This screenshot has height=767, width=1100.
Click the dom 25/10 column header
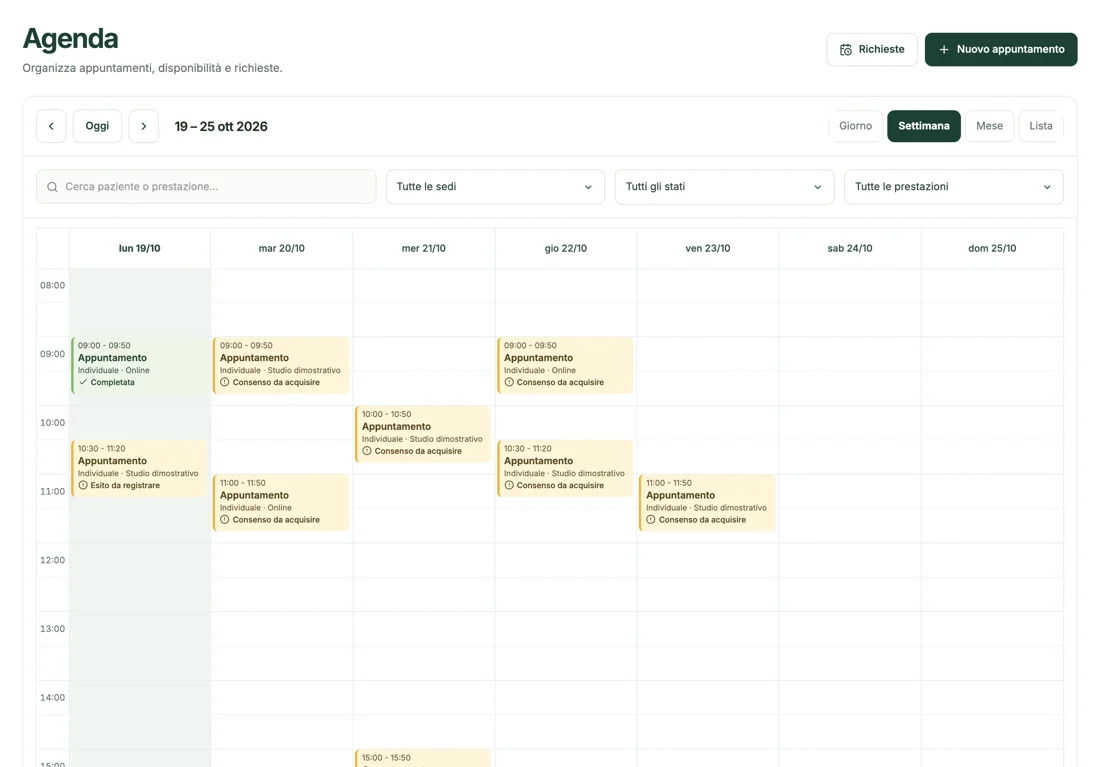pyautogui.click(x=992, y=248)
